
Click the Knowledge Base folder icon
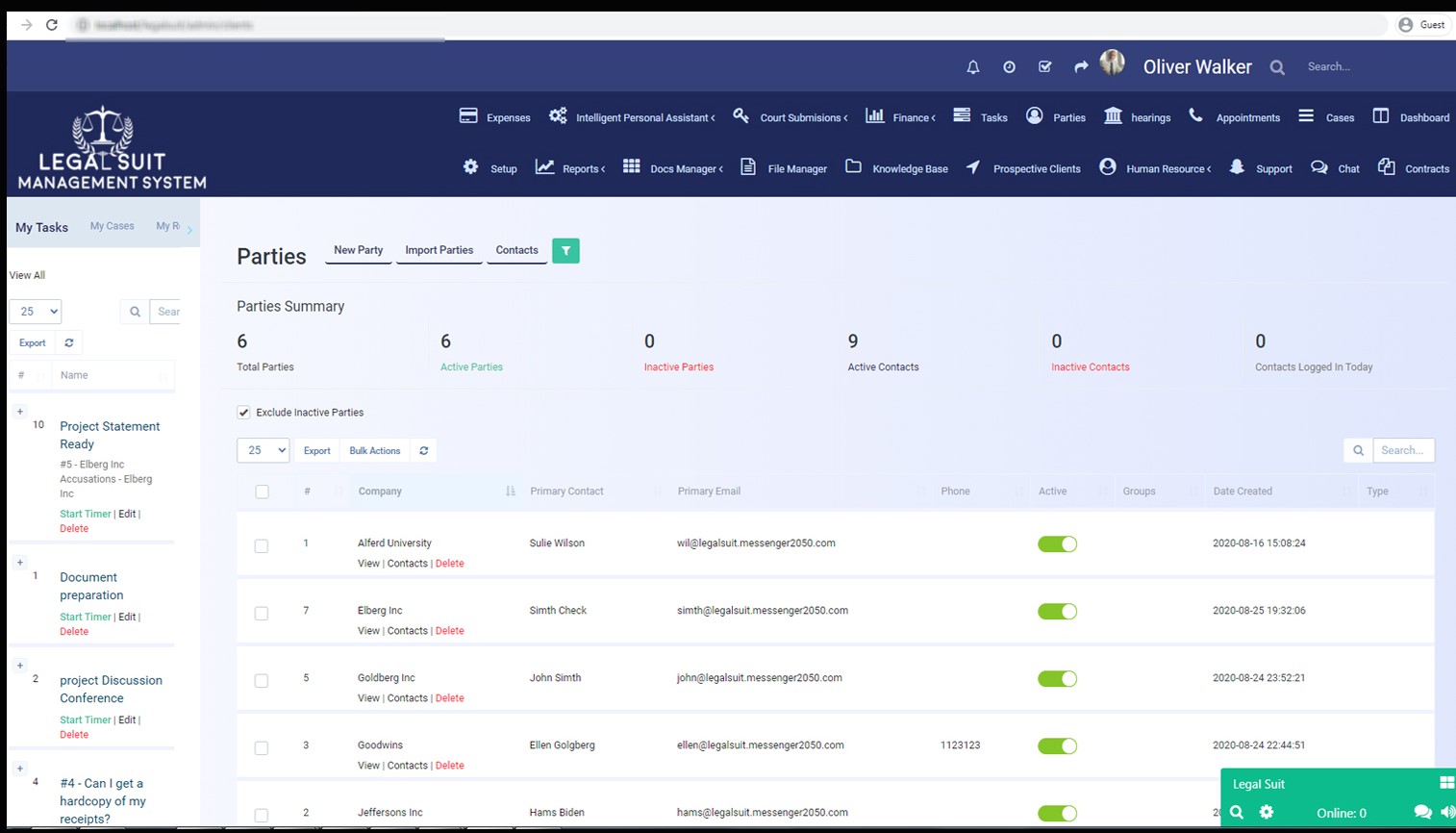[x=853, y=165]
